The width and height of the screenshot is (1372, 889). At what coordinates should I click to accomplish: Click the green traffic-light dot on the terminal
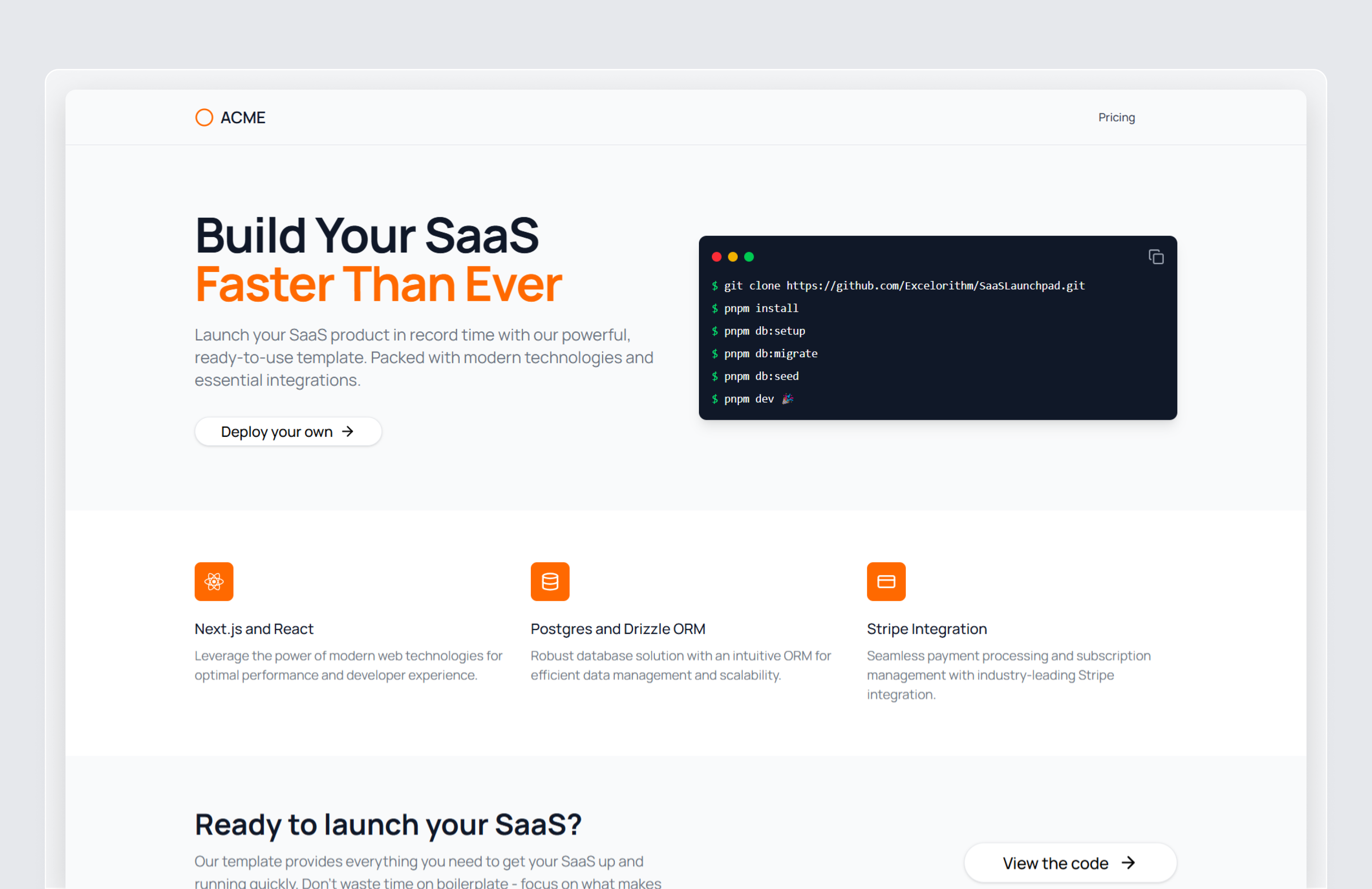click(749, 256)
